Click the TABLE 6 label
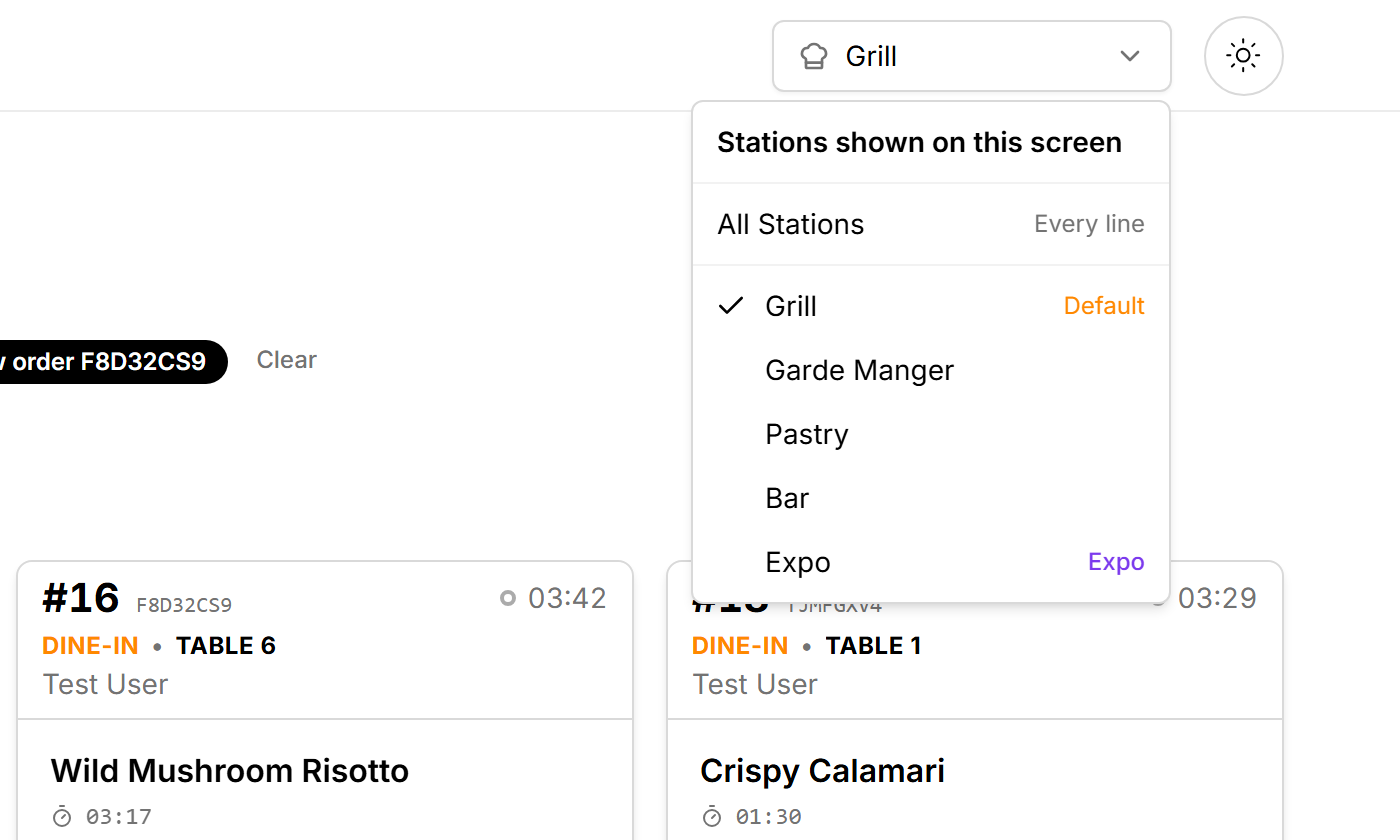This screenshot has height=840, width=1400. [226, 646]
